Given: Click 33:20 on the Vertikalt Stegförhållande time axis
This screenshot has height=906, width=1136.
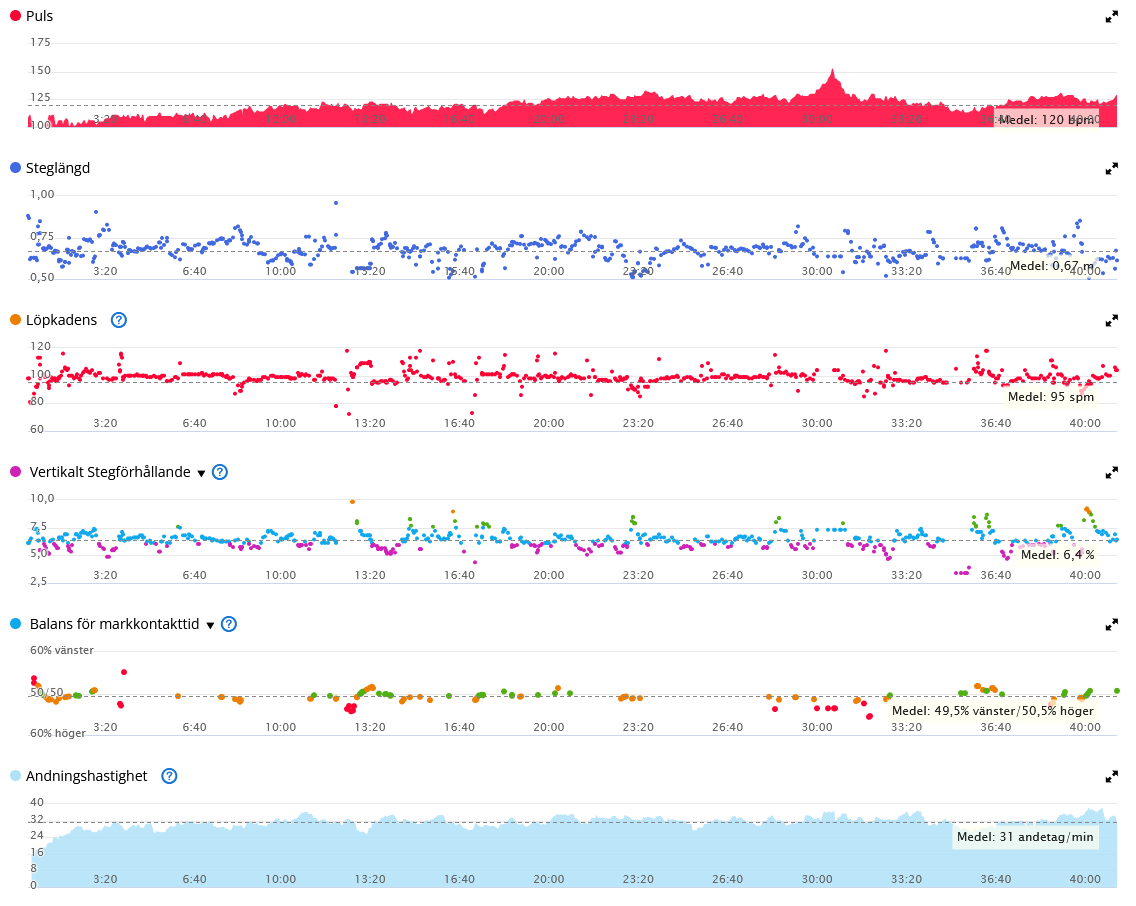Looking at the screenshot, I should point(906,575).
